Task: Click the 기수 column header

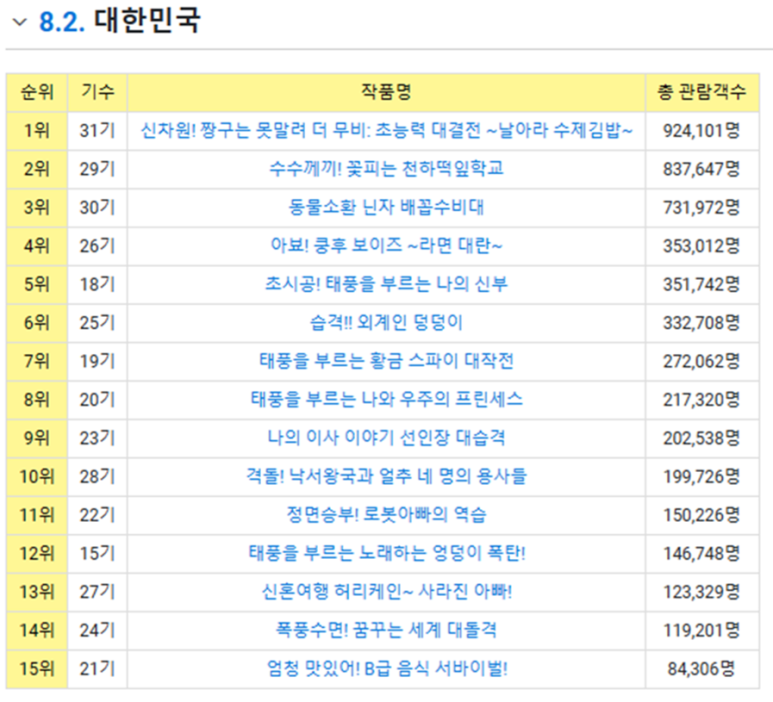Action: pyautogui.click(x=97, y=93)
